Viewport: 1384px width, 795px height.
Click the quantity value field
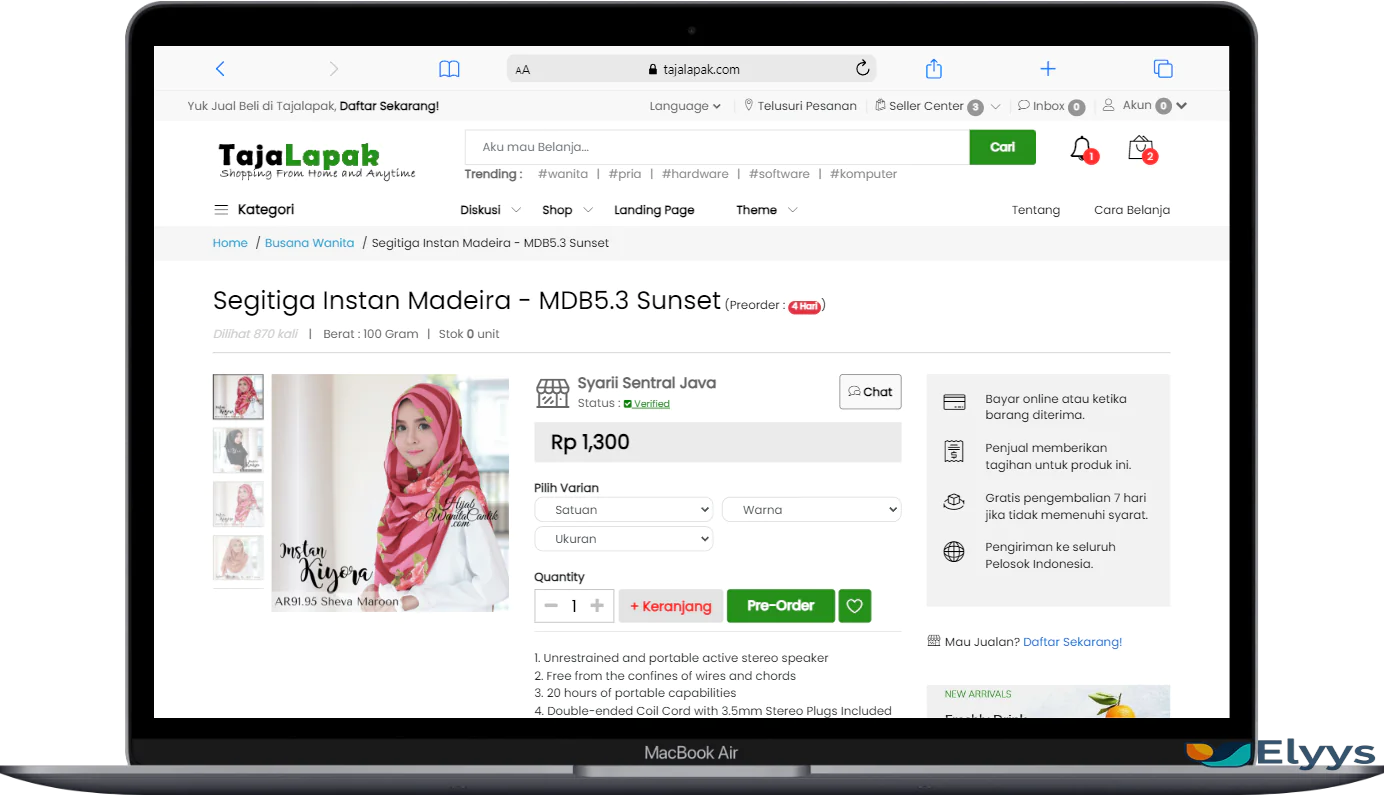pos(574,606)
